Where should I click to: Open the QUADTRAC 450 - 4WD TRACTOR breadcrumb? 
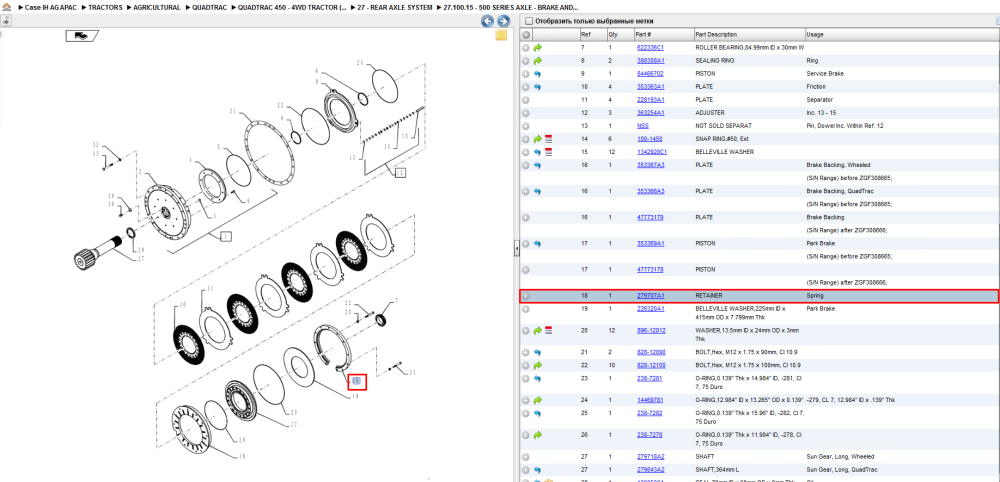point(292,8)
